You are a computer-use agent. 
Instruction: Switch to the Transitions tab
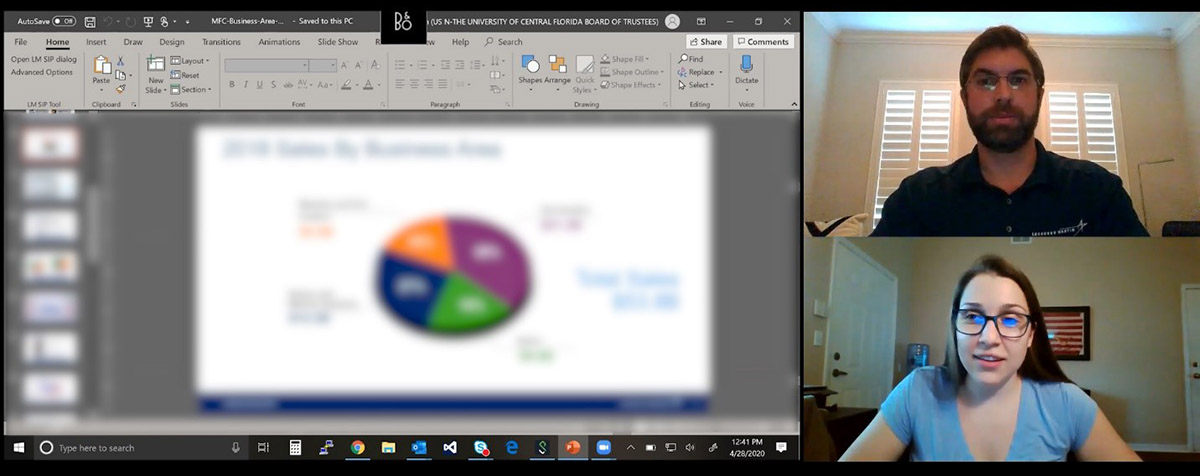point(221,42)
